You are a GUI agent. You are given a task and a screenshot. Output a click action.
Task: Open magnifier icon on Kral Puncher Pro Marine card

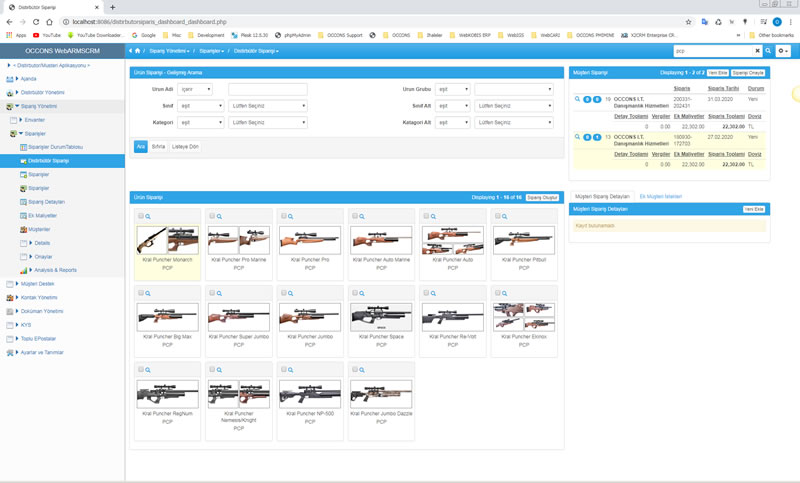click(219, 217)
